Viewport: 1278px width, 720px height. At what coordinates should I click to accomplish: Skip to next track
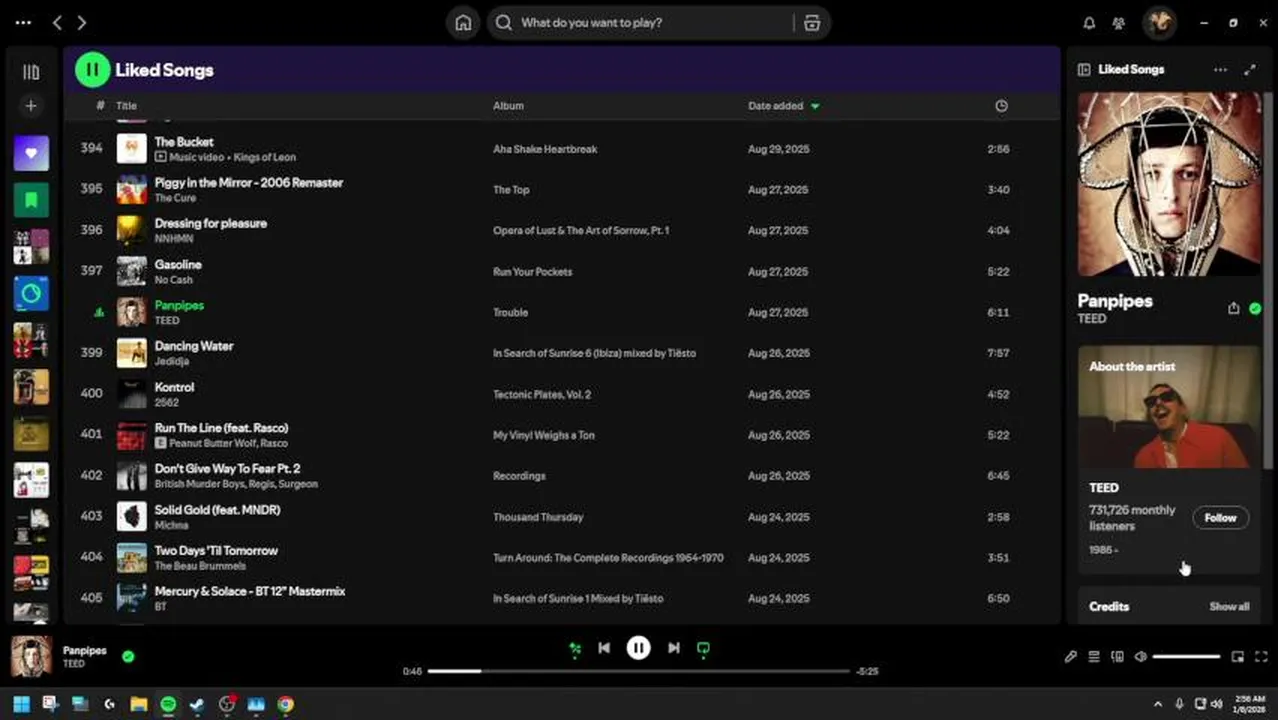click(x=674, y=648)
